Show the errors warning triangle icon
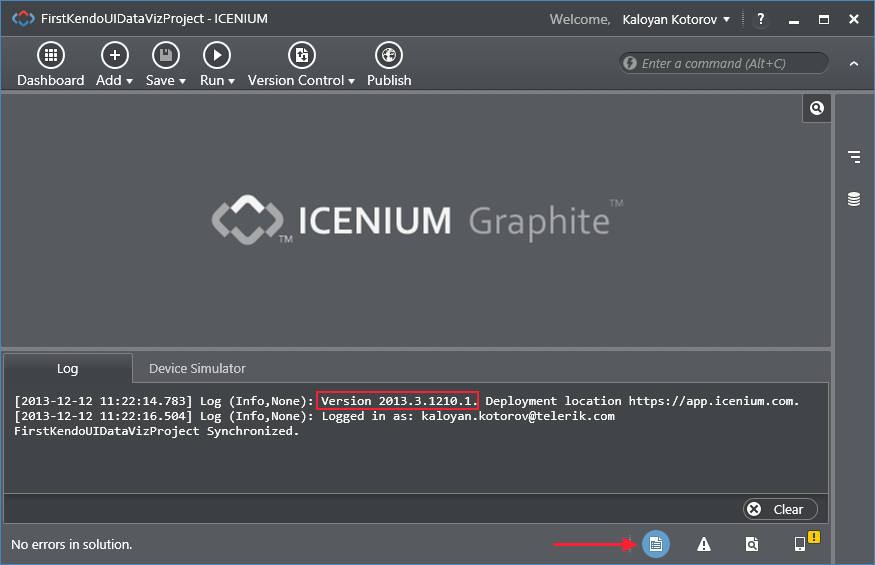875x565 pixels. pos(704,544)
